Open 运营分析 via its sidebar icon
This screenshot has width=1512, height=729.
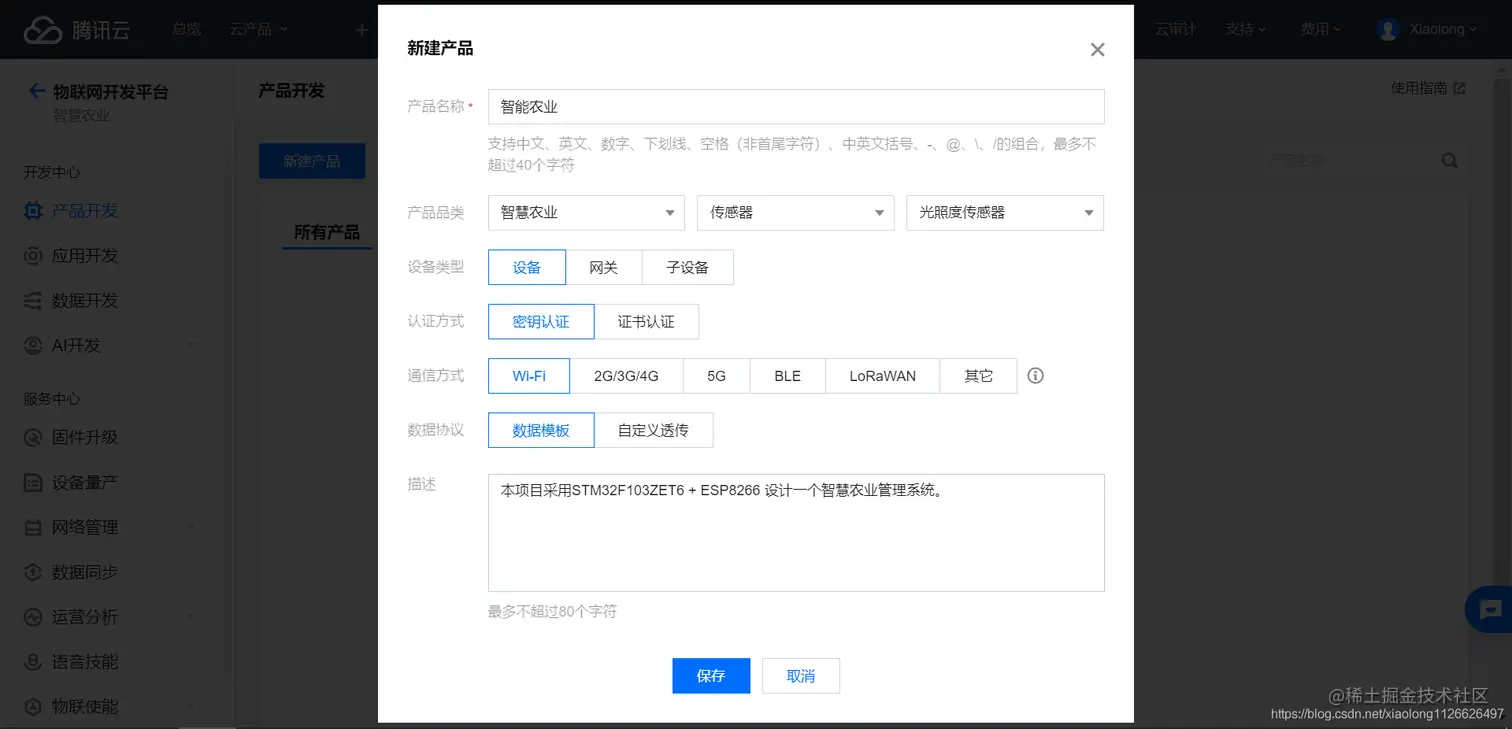[33, 617]
